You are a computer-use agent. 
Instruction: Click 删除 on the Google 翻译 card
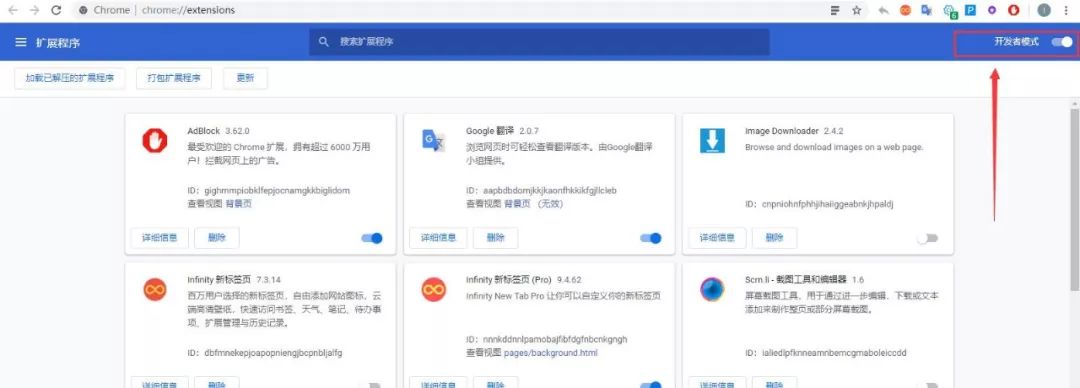pyautogui.click(x=495, y=238)
